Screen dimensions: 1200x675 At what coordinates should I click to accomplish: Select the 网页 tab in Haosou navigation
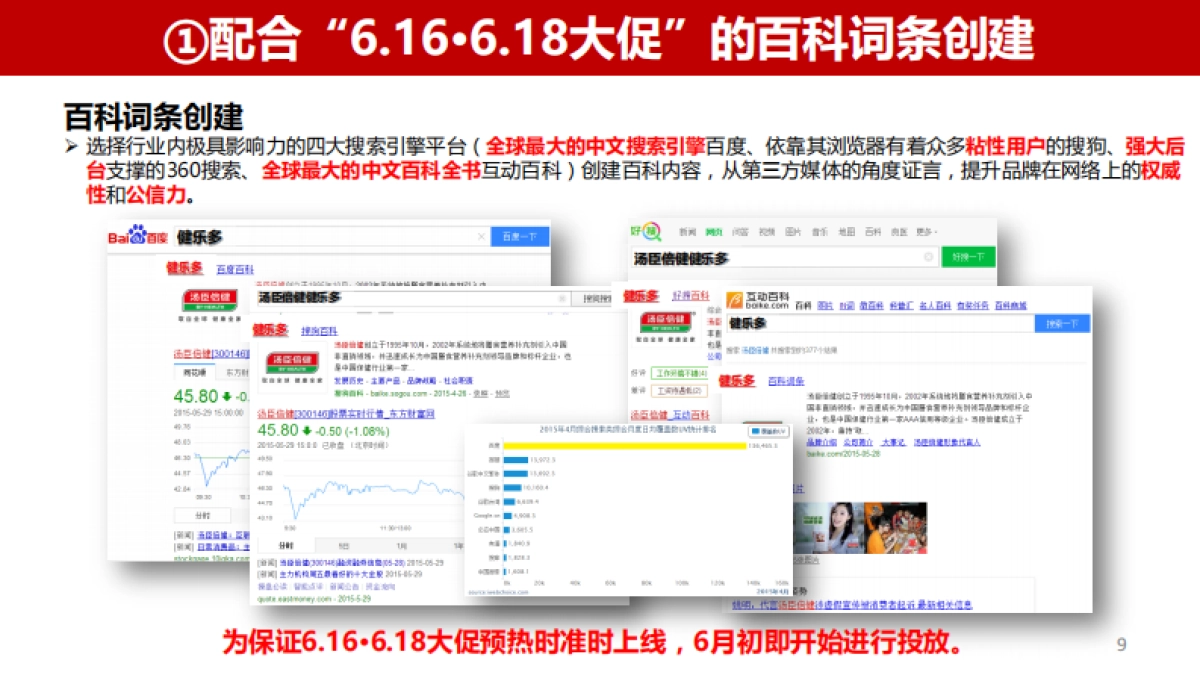[x=716, y=230]
